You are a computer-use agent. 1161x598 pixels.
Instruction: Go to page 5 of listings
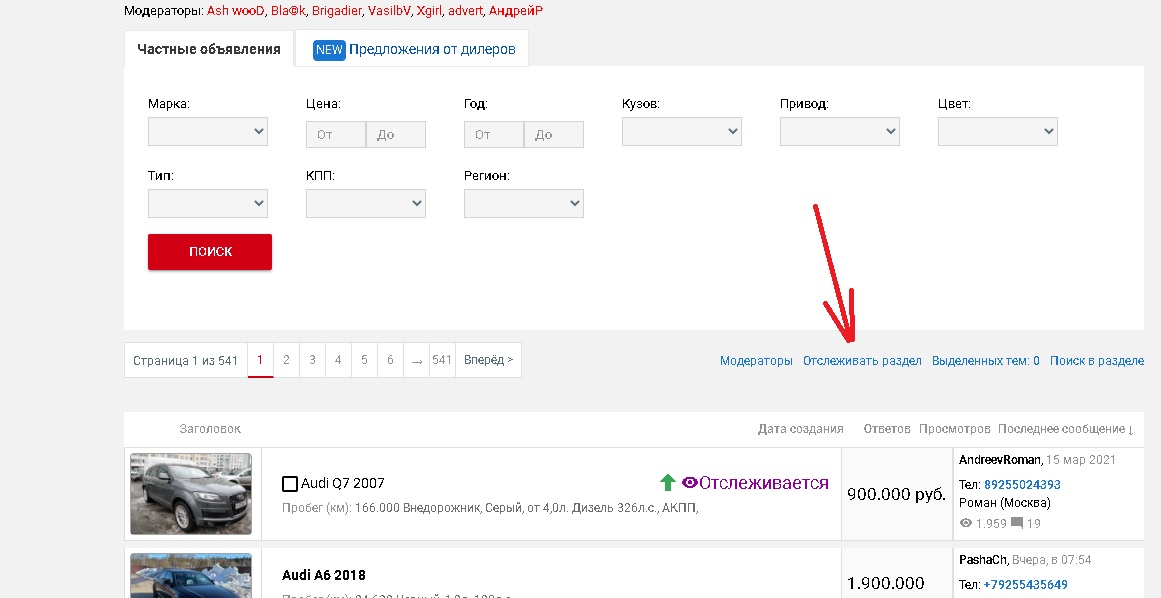[364, 360]
